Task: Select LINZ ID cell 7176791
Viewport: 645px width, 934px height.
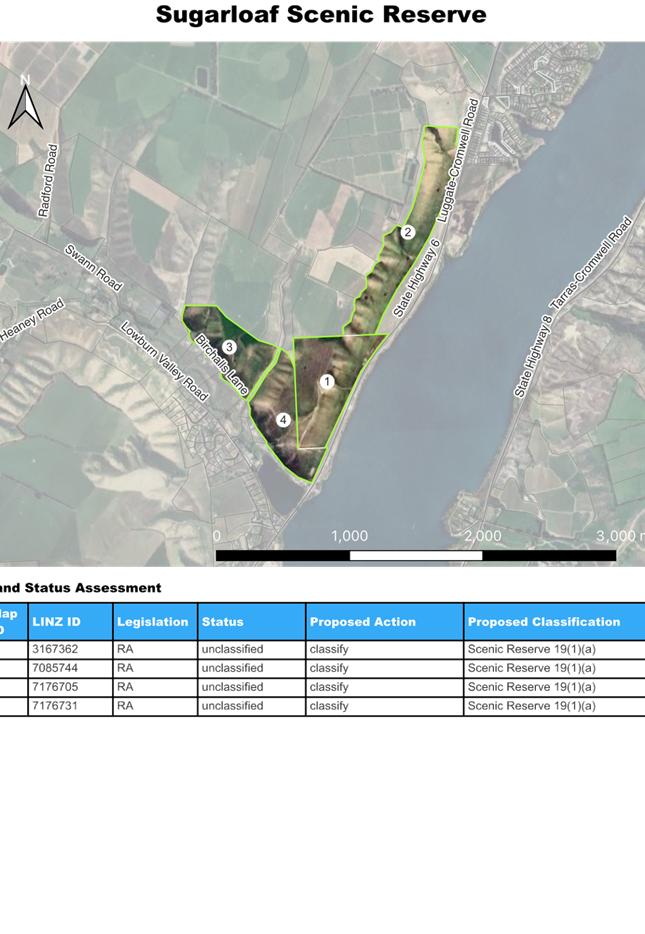Action: click(56, 706)
